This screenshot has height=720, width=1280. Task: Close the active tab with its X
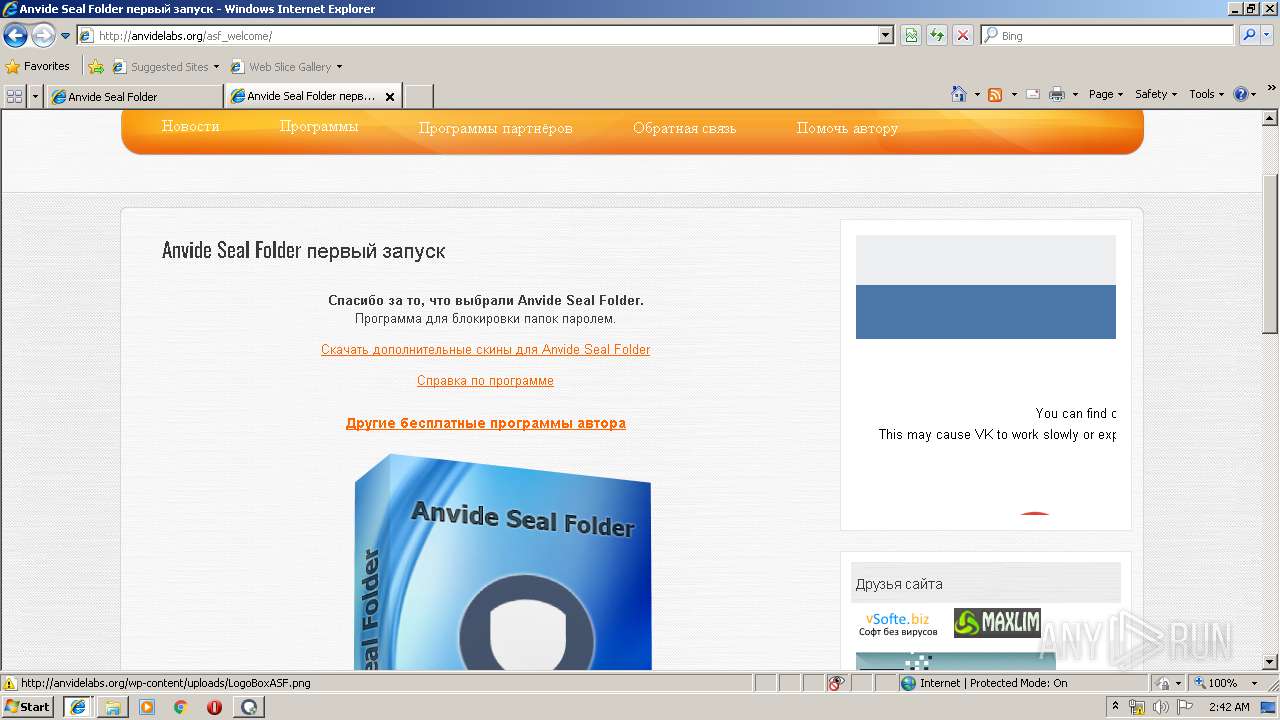[x=390, y=97]
